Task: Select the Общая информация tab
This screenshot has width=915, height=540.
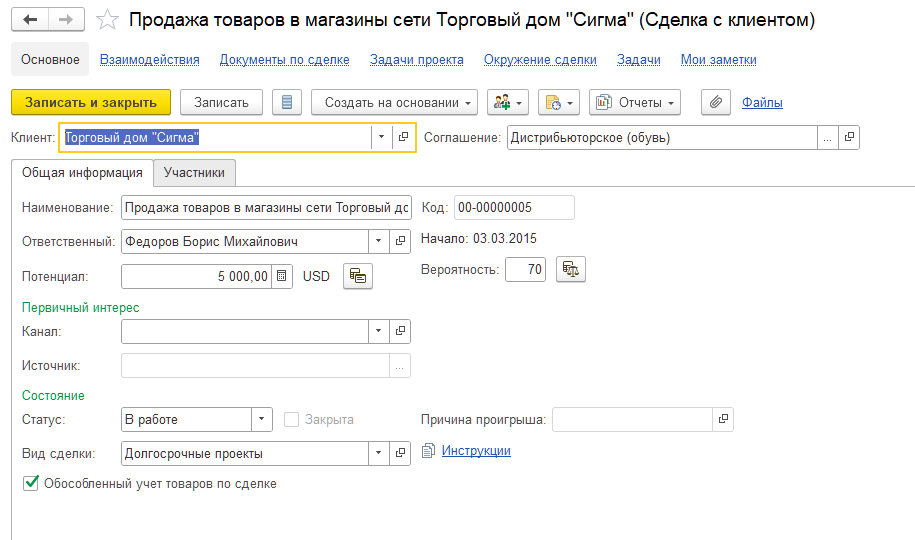Action: pos(82,173)
